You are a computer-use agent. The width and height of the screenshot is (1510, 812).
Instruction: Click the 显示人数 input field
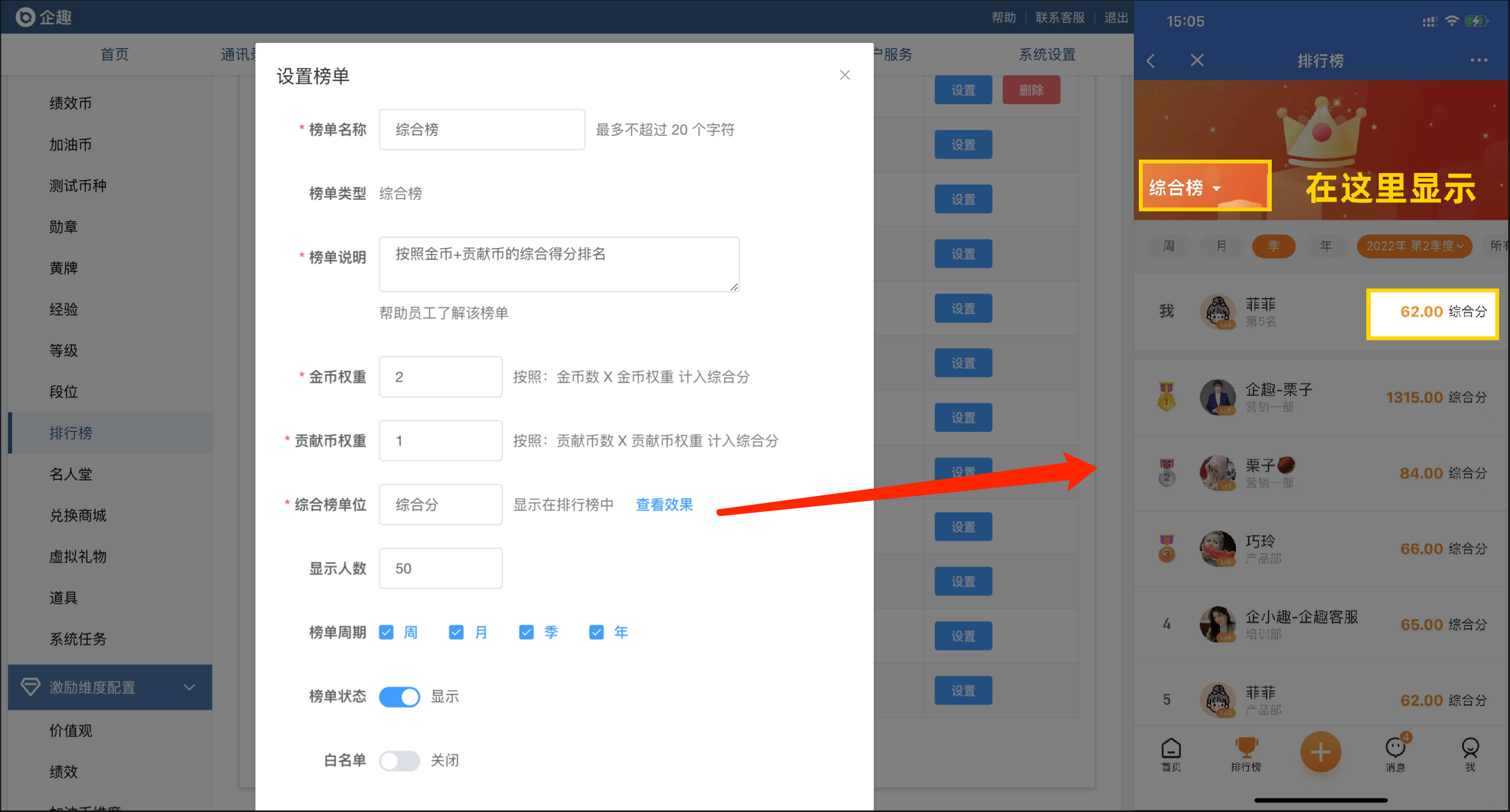coord(441,568)
